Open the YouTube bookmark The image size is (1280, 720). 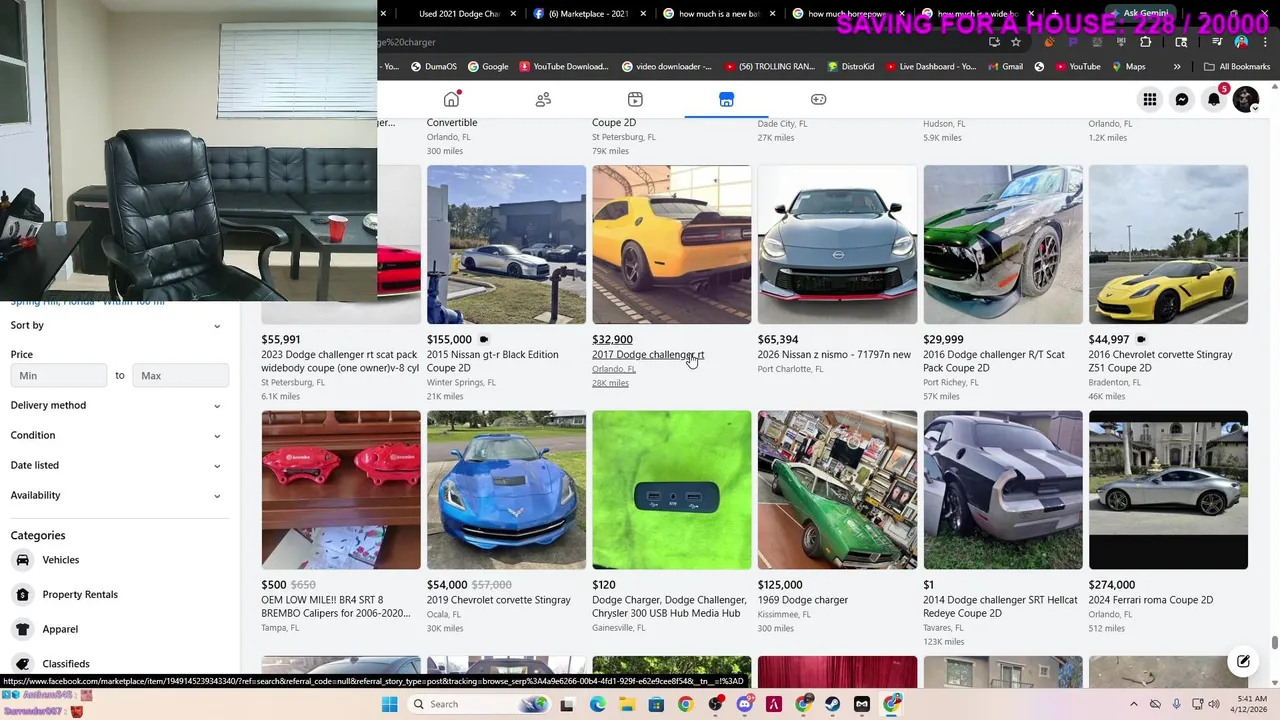click(1076, 67)
